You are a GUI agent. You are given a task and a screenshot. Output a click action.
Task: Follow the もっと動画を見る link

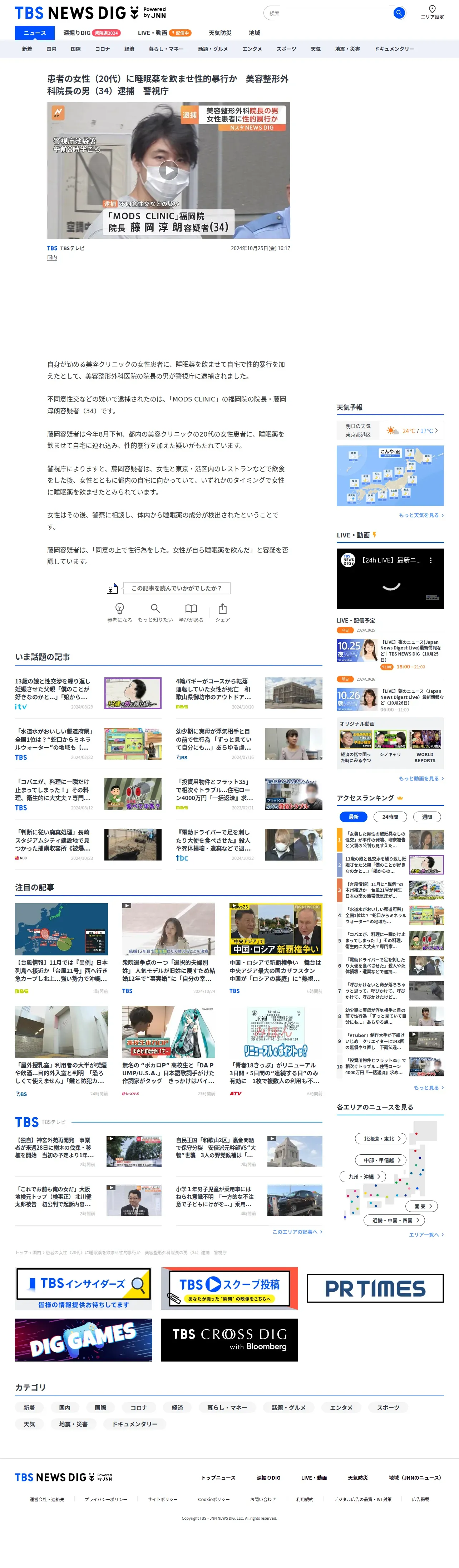pos(421,779)
